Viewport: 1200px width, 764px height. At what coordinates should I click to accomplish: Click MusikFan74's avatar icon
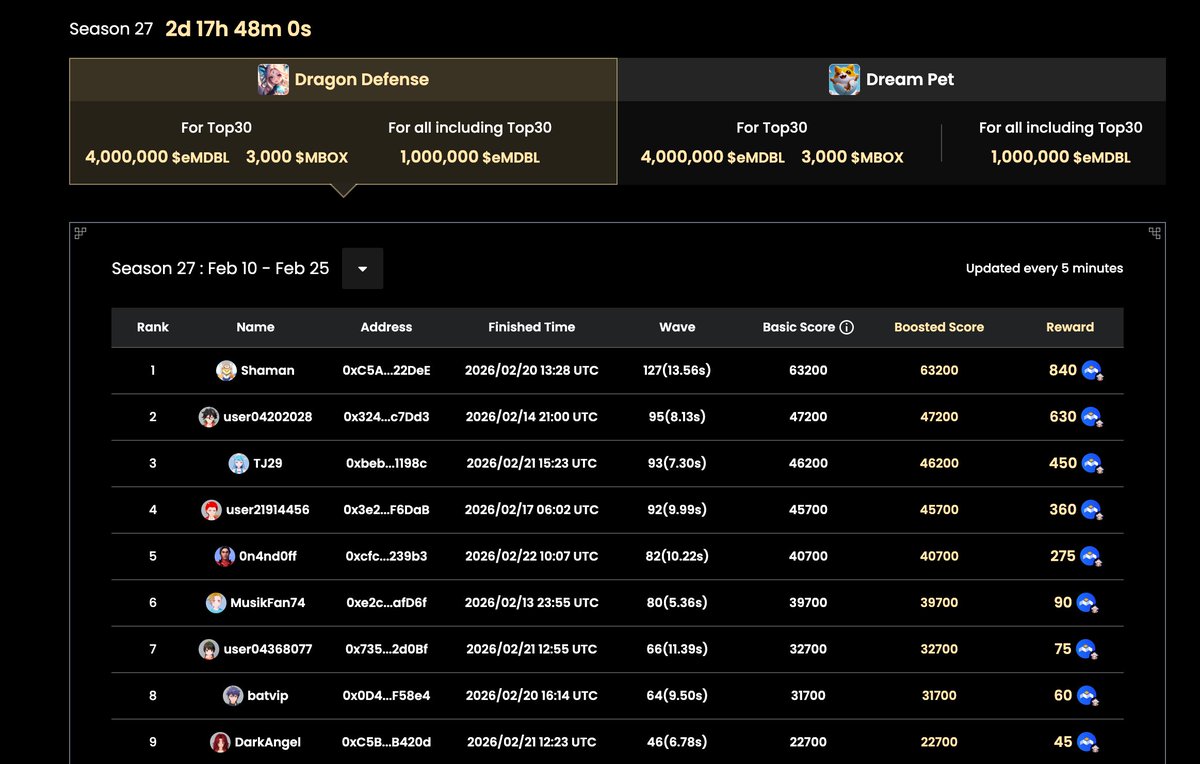pos(216,603)
